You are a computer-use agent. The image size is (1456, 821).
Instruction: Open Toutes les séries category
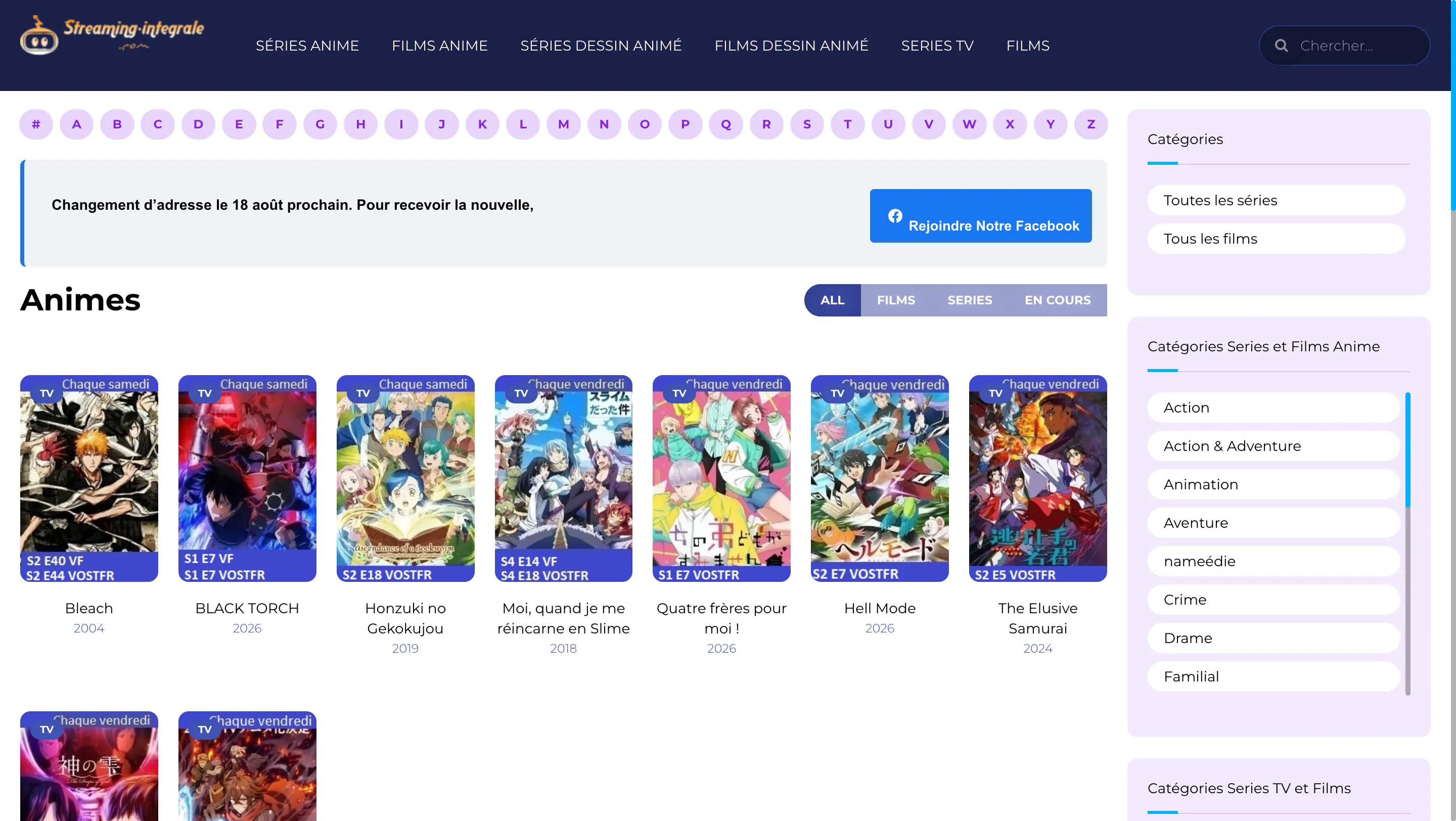click(1276, 201)
